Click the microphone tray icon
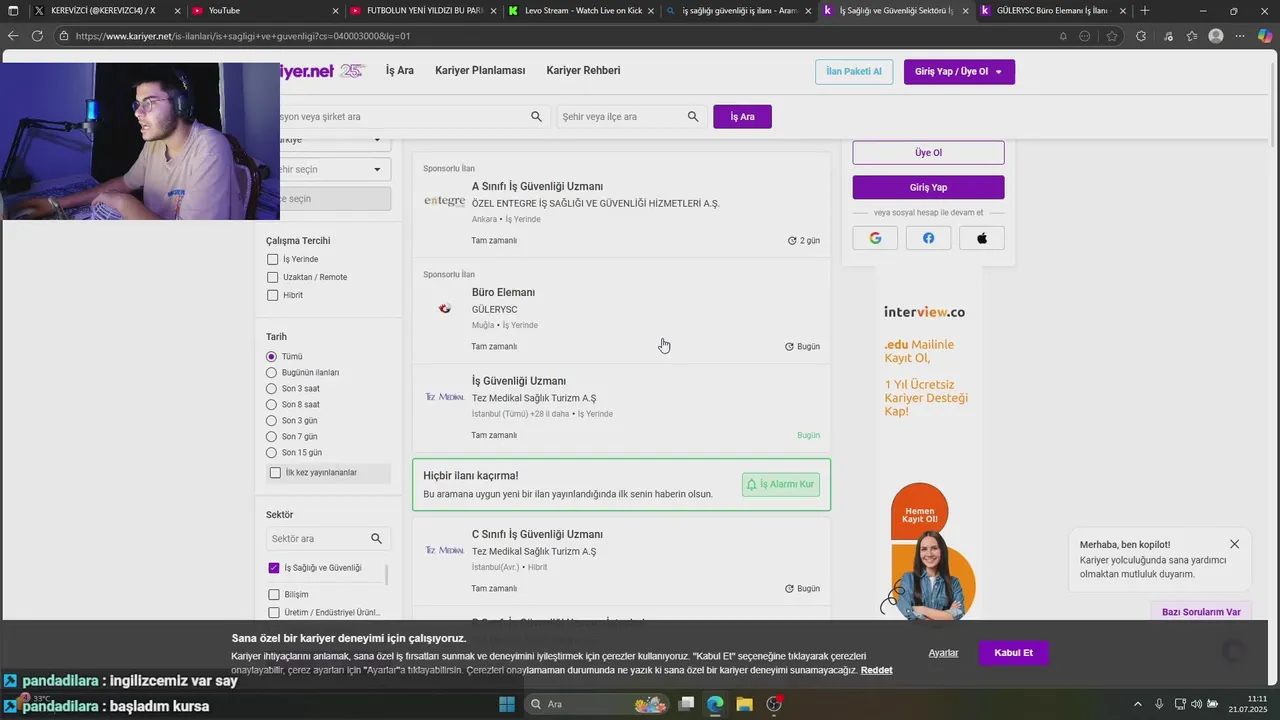1280x720 pixels. click(1159, 704)
